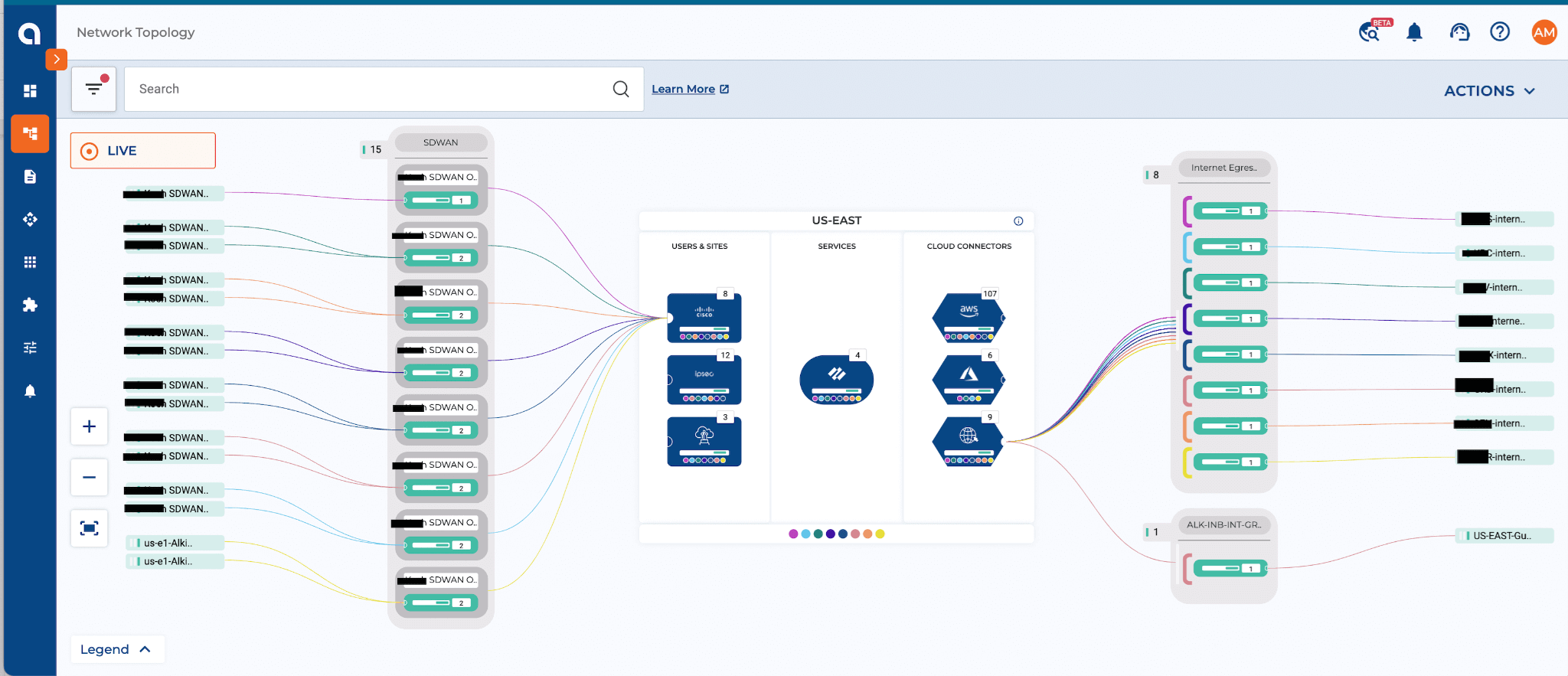Click the US-EAST region title
Image resolution: width=1568 pixels, height=676 pixels.
837,220
